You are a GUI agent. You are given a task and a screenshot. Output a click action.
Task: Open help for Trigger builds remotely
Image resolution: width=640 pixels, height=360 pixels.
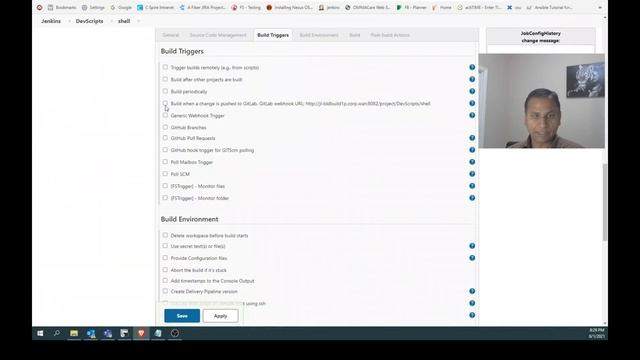[472, 67]
